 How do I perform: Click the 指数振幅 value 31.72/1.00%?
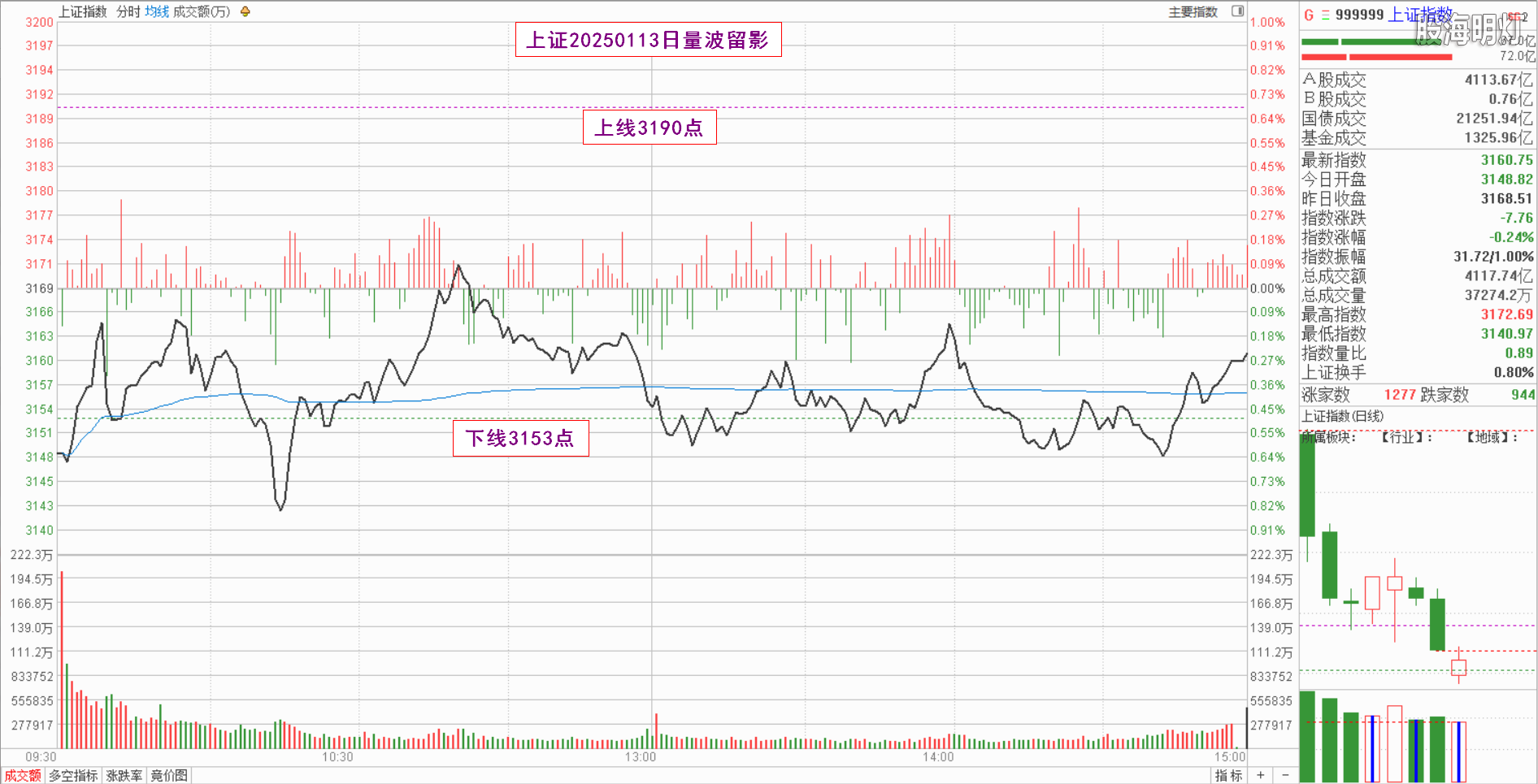click(x=1493, y=257)
